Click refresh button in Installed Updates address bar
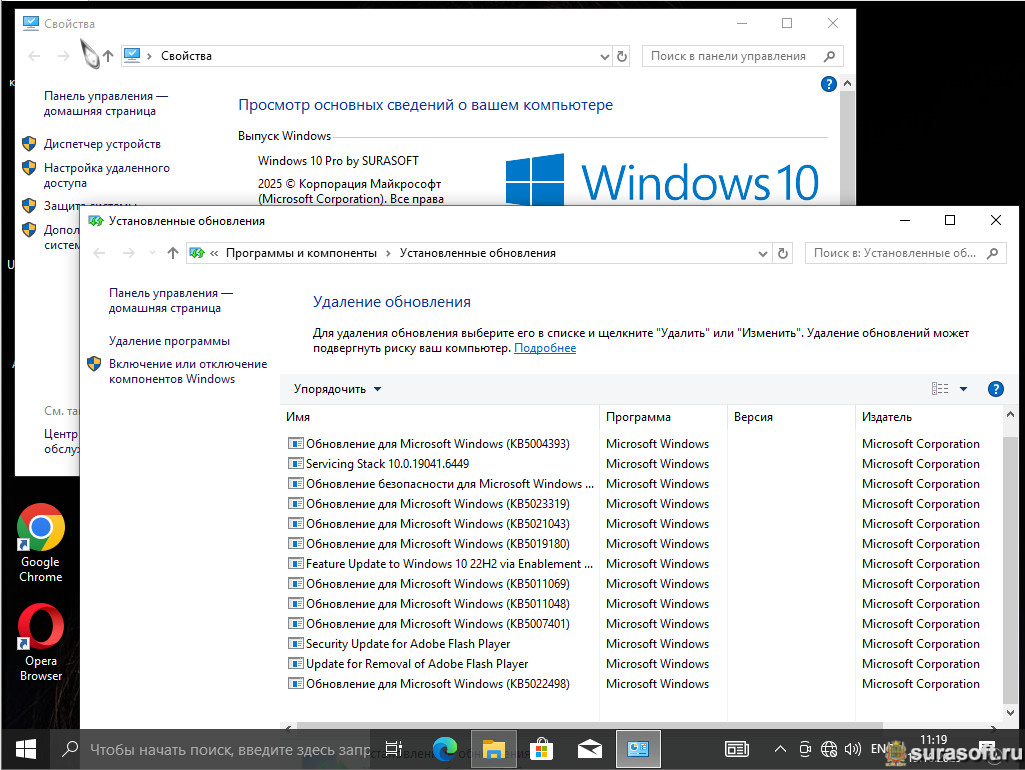 point(783,253)
